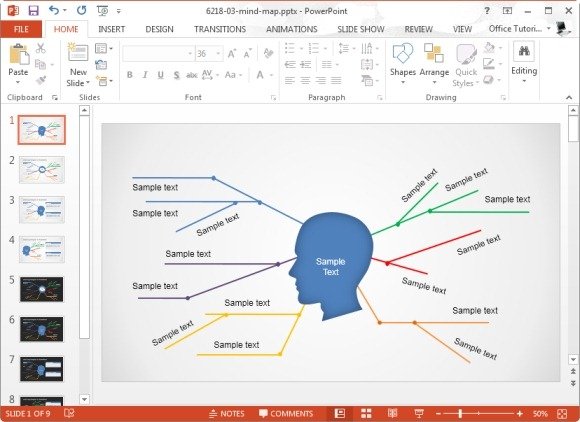Open the FILE tab
Viewport: 580px width, 422px height.
[21, 29]
